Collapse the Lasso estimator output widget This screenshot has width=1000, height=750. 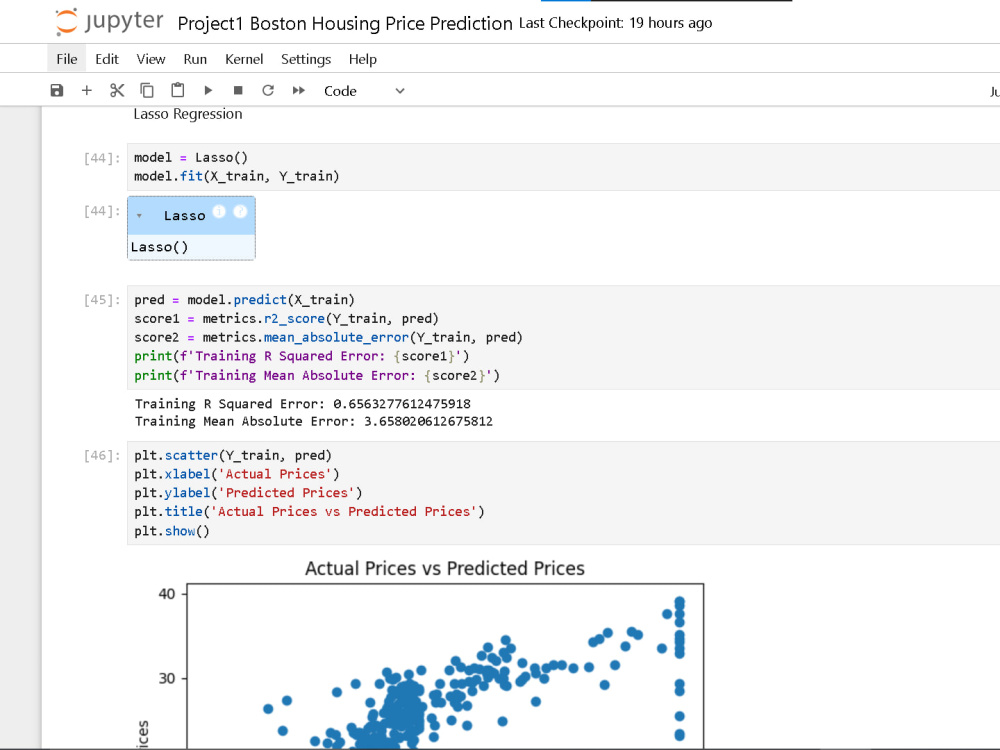point(139,216)
